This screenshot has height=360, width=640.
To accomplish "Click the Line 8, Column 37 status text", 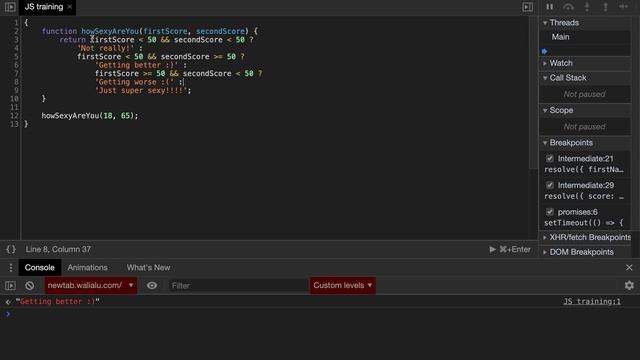I will (x=58, y=249).
